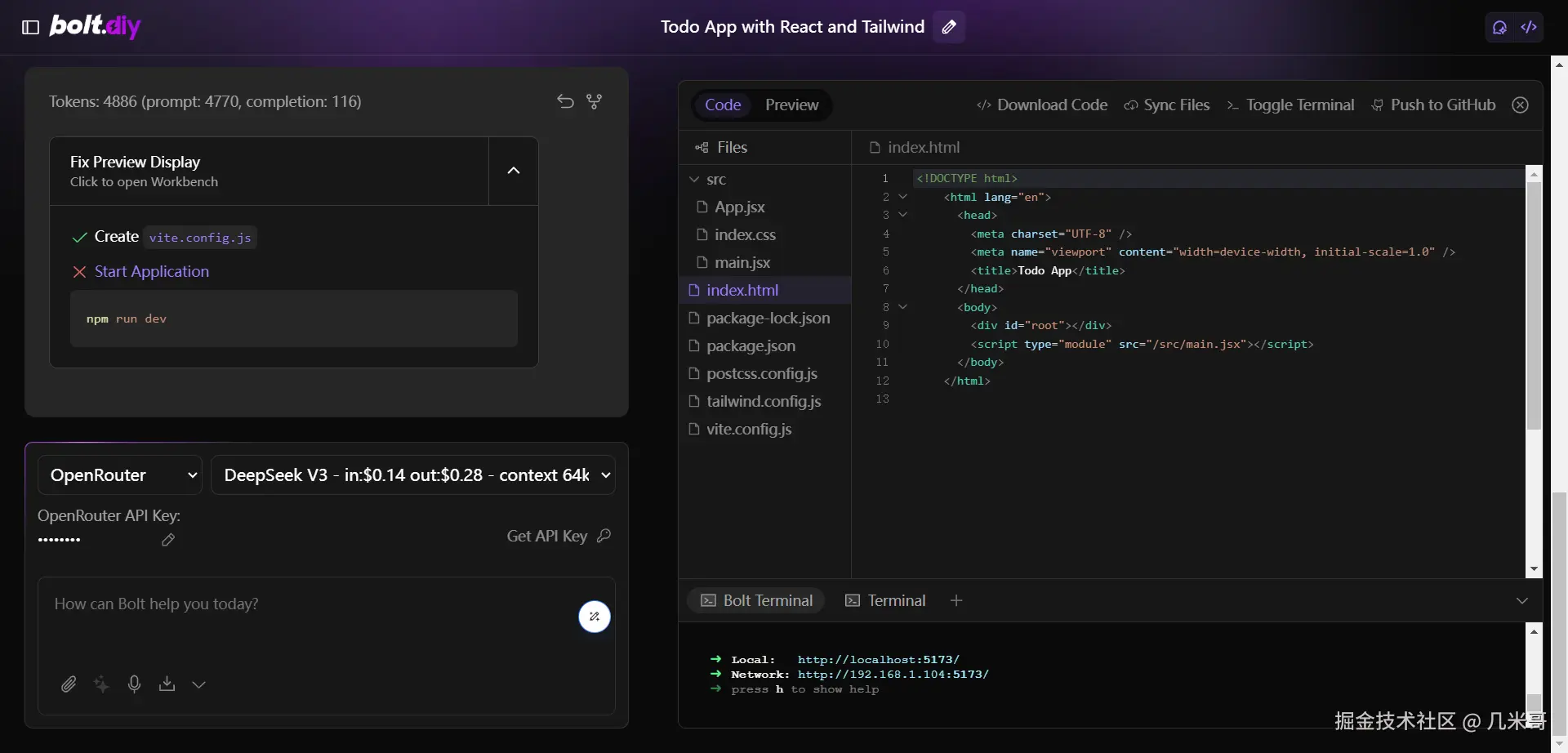The height and width of the screenshot is (753, 1568).
Task: Toggle model settings chevron below prompt
Action: [198, 684]
